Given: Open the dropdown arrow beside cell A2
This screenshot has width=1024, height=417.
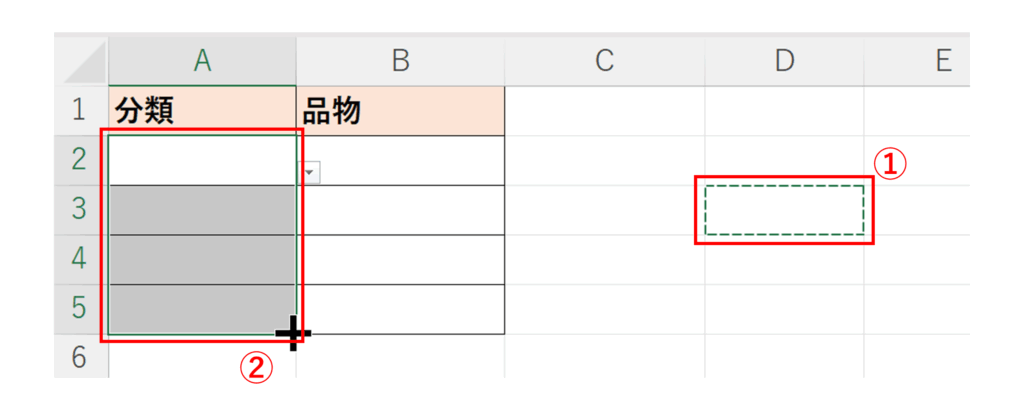Looking at the screenshot, I should tap(310, 173).
